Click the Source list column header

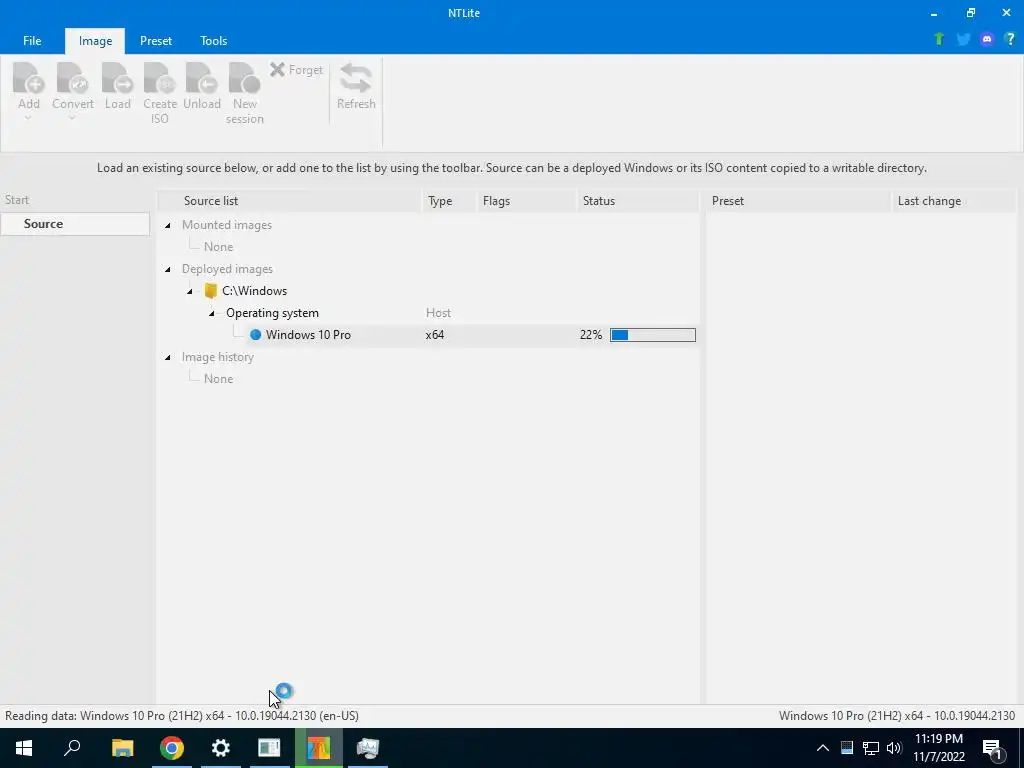(289, 200)
